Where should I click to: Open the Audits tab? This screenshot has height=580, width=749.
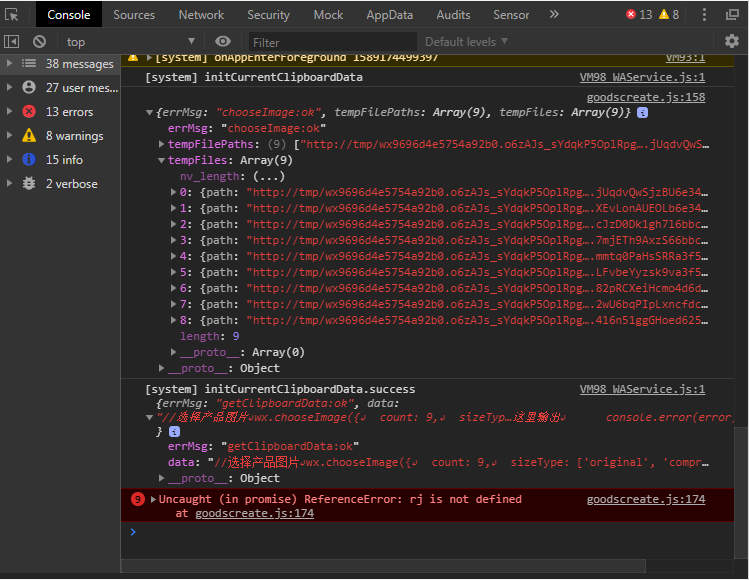(453, 15)
